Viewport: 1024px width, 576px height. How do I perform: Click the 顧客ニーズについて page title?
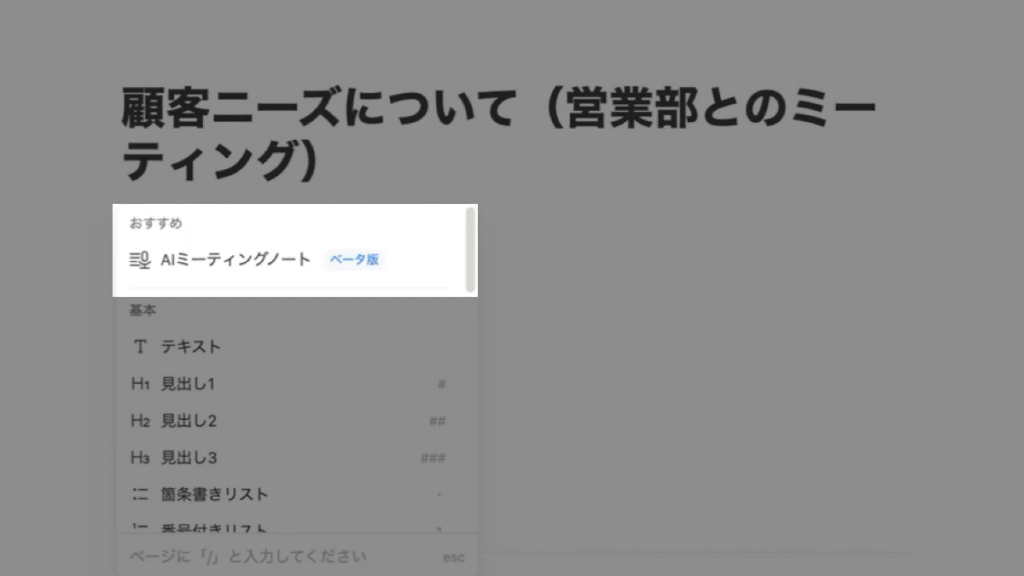point(497,130)
